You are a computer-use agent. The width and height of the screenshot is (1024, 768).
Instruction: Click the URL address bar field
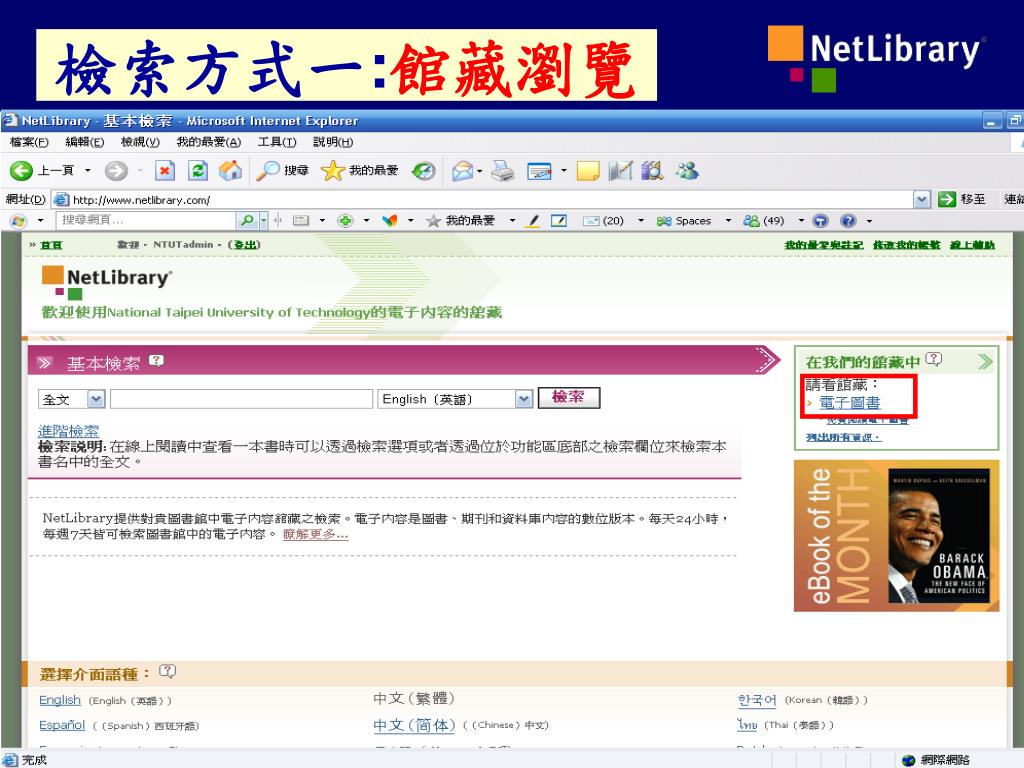point(483,199)
